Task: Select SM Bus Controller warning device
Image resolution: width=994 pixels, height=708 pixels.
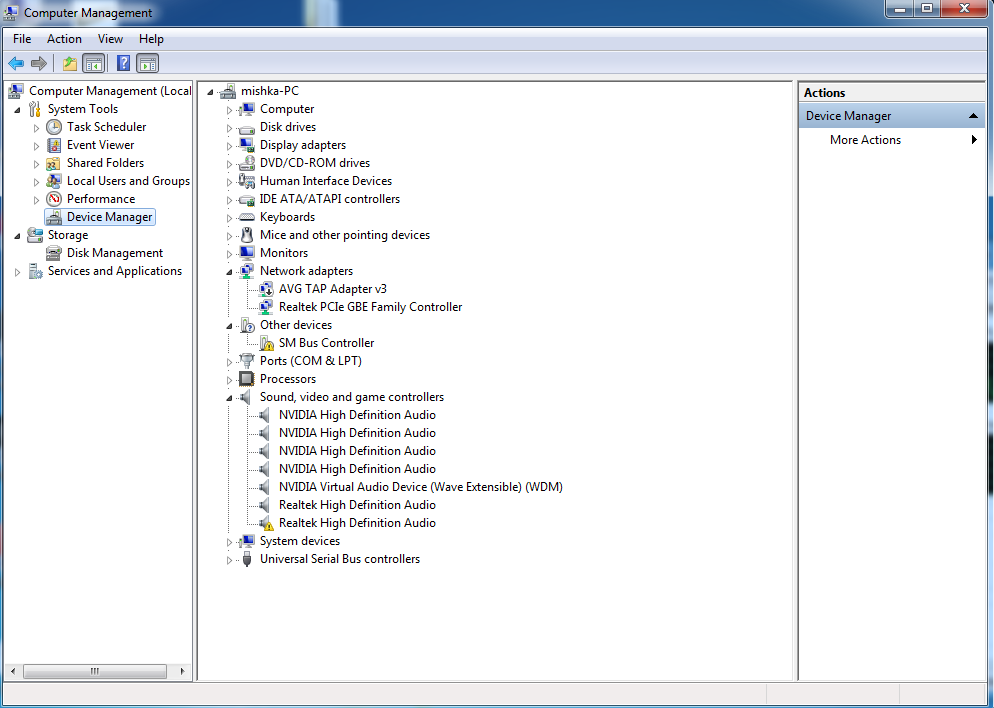Action: 326,343
